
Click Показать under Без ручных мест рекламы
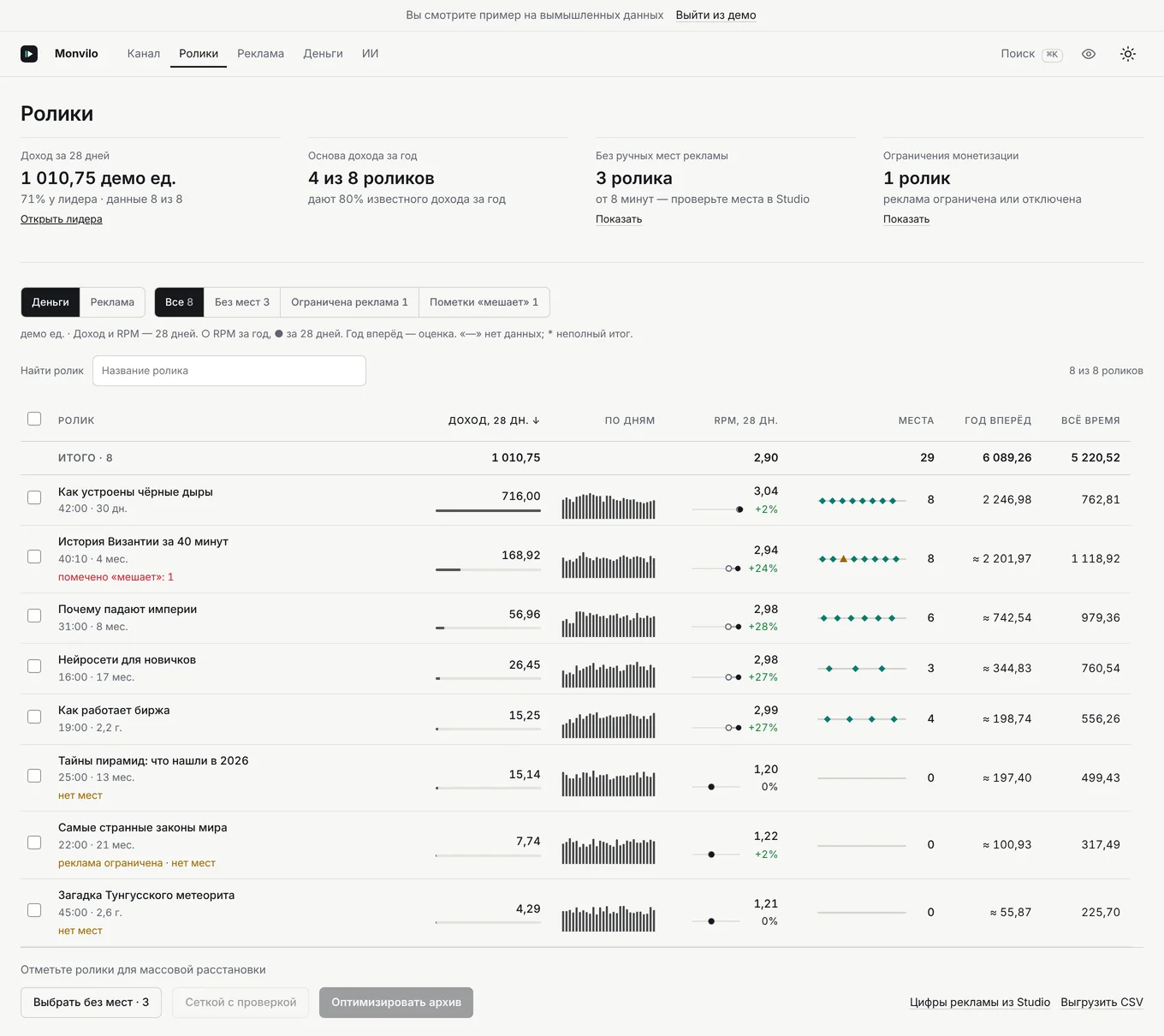tap(619, 219)
